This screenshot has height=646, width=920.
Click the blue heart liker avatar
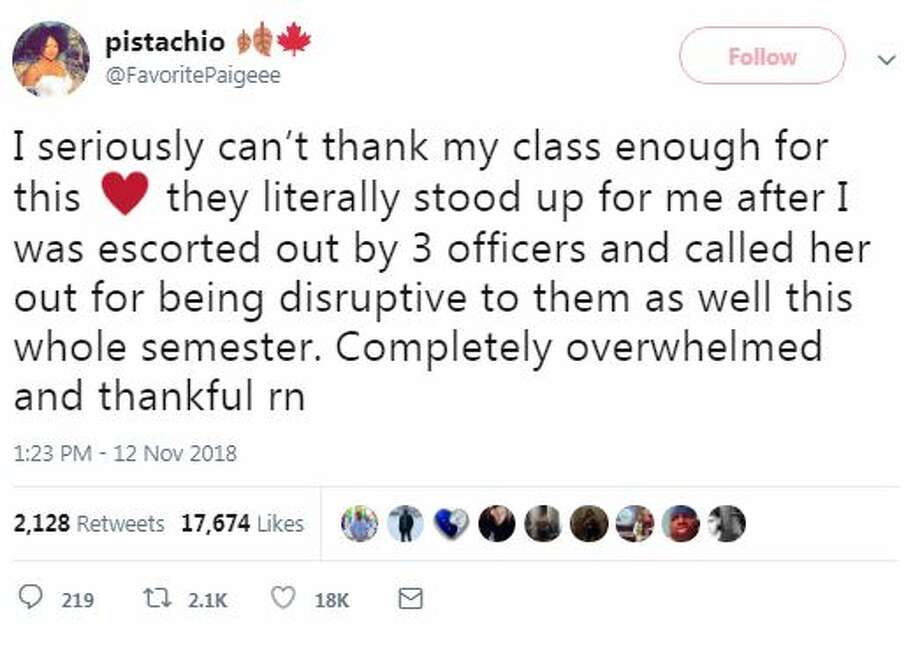[x=451, y=523]
